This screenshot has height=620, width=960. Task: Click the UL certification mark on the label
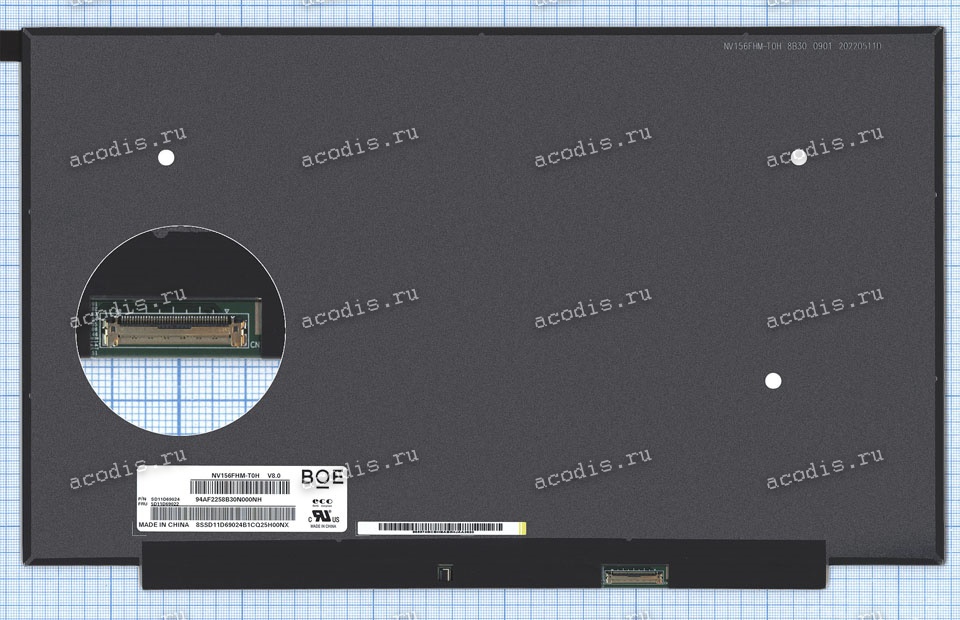(323, 514)
